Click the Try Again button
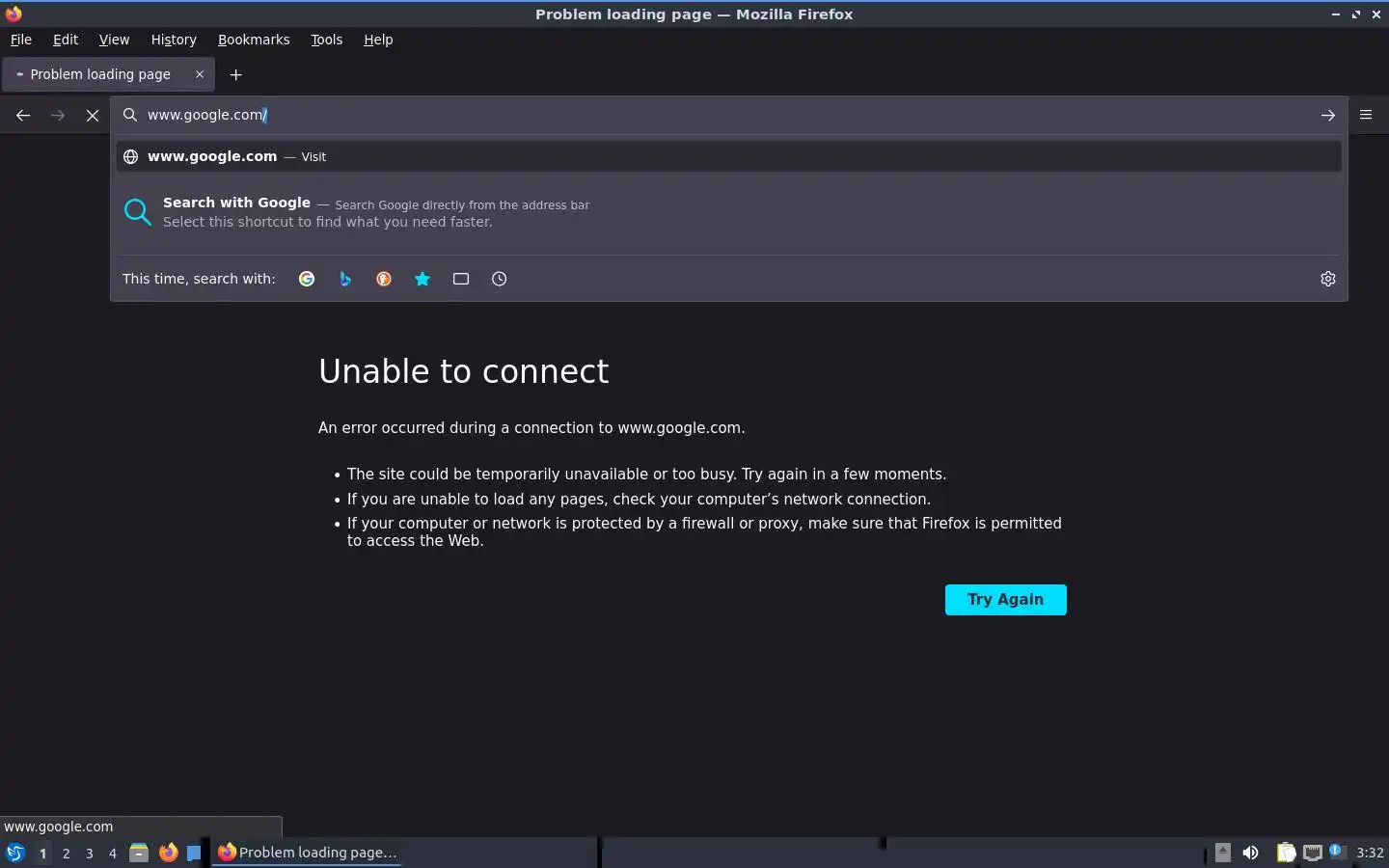This screenshot has height=868, width=1389. [x=1006, y=599]
